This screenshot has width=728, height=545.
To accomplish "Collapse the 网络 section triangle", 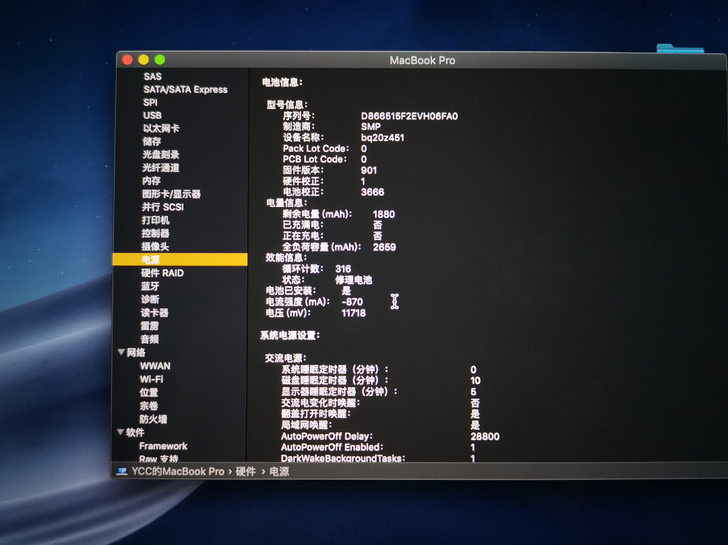I will (122, 352).
